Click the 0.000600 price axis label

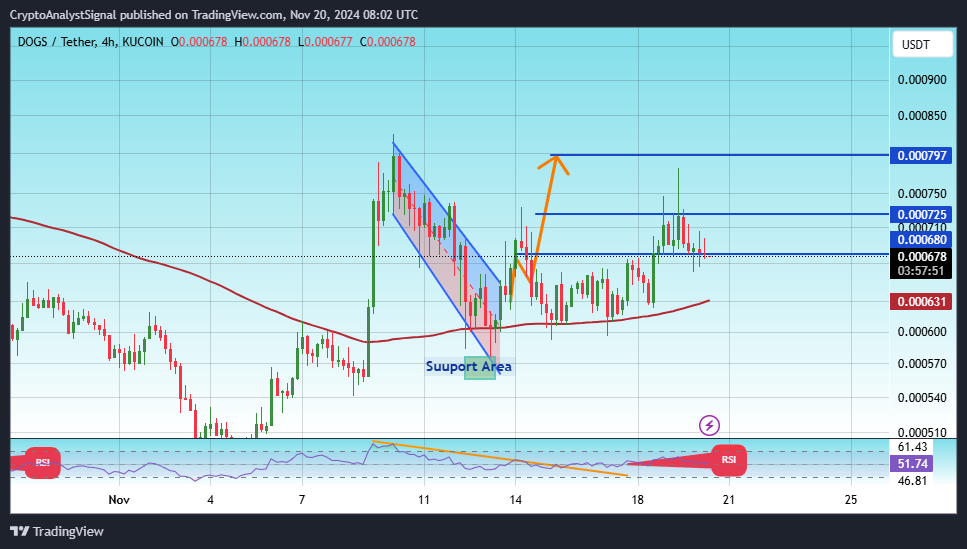(x=921, y=332)
